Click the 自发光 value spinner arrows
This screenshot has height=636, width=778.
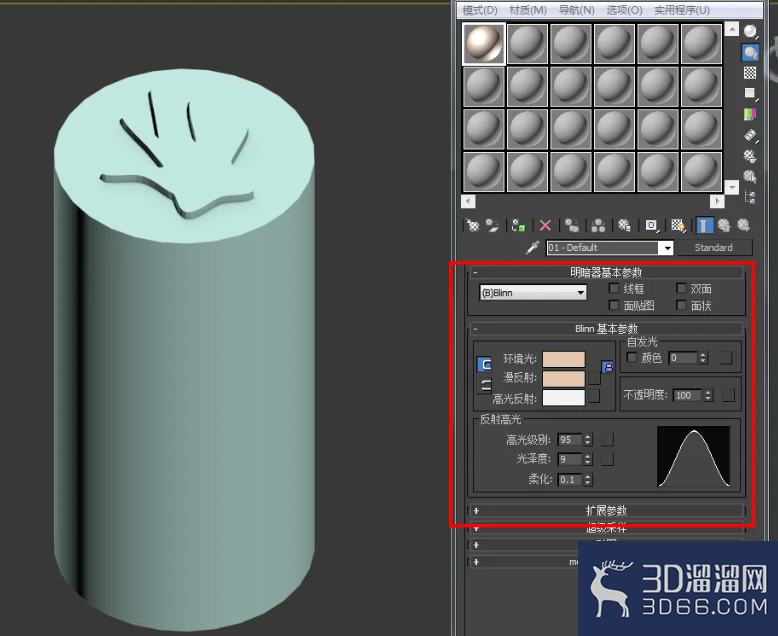point(703,358)
